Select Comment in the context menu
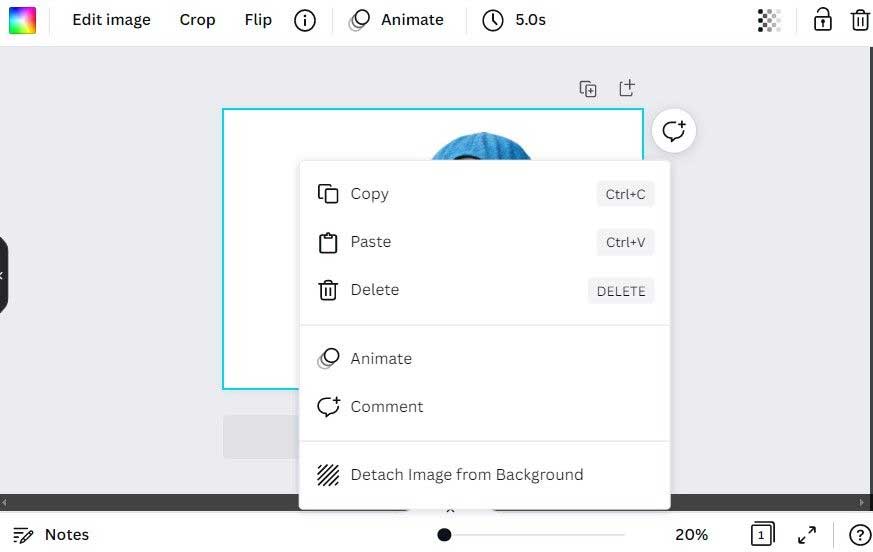Viewport: 873px width, 552px height. coord(386,407)
